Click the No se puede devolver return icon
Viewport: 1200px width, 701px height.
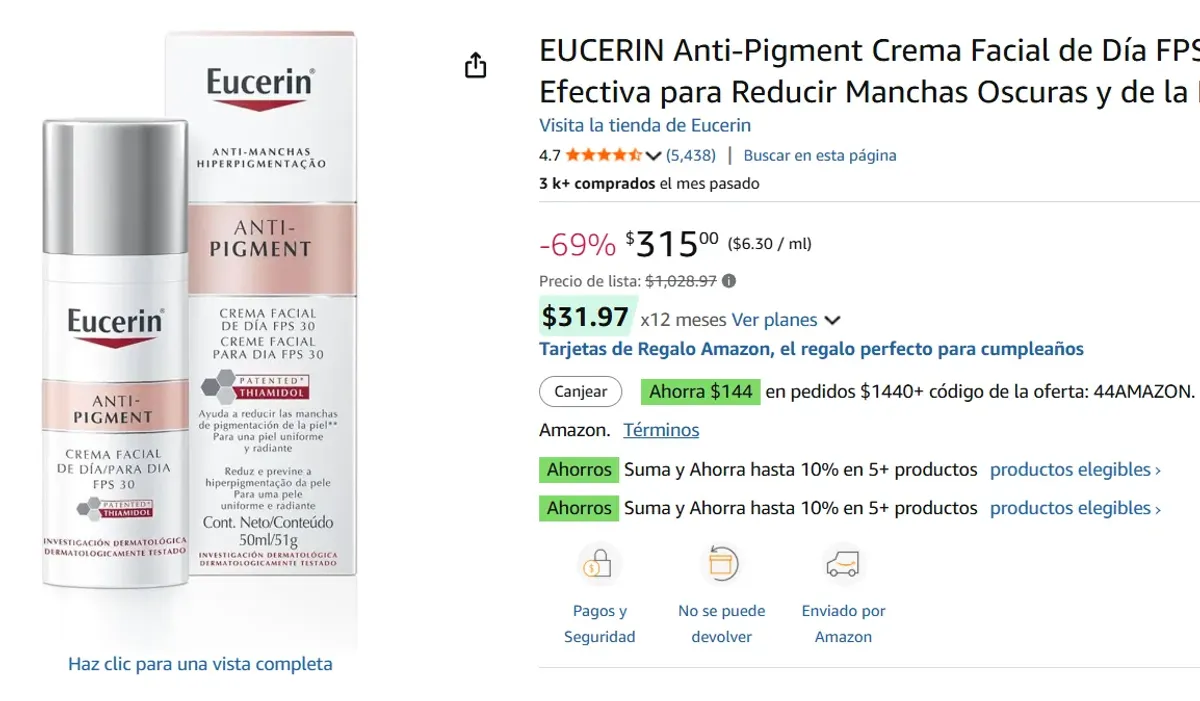pyautogui.click(x=722, y=563)
